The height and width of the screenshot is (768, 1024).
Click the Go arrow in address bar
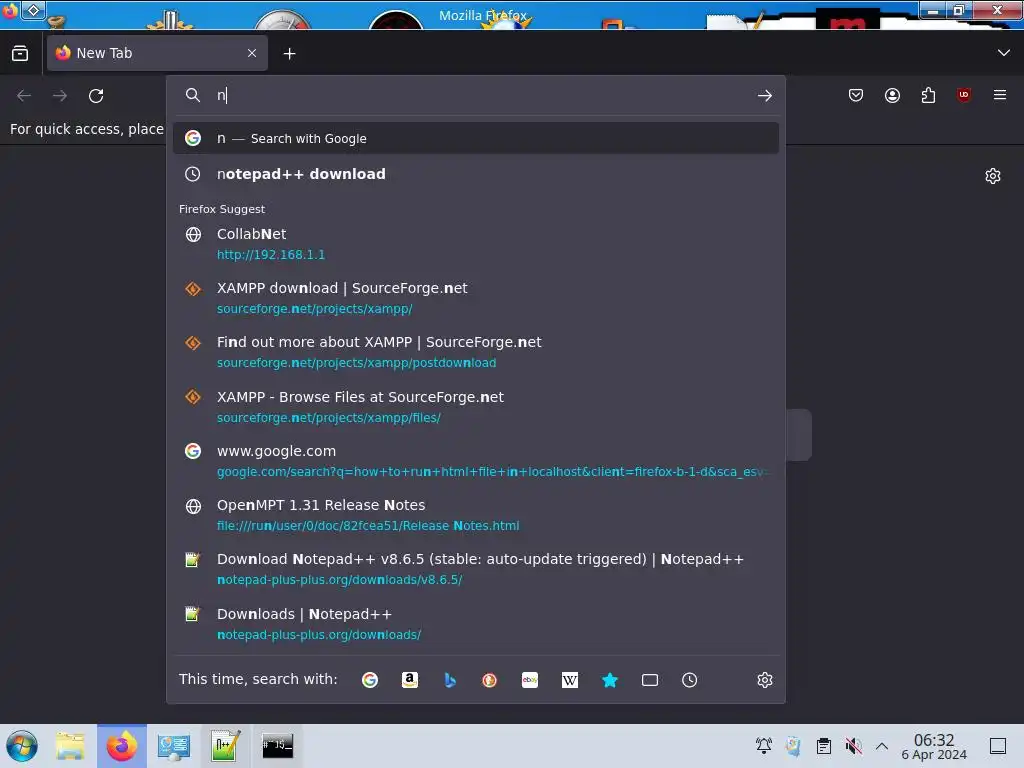pyautogui.click(x=765, y=96)
